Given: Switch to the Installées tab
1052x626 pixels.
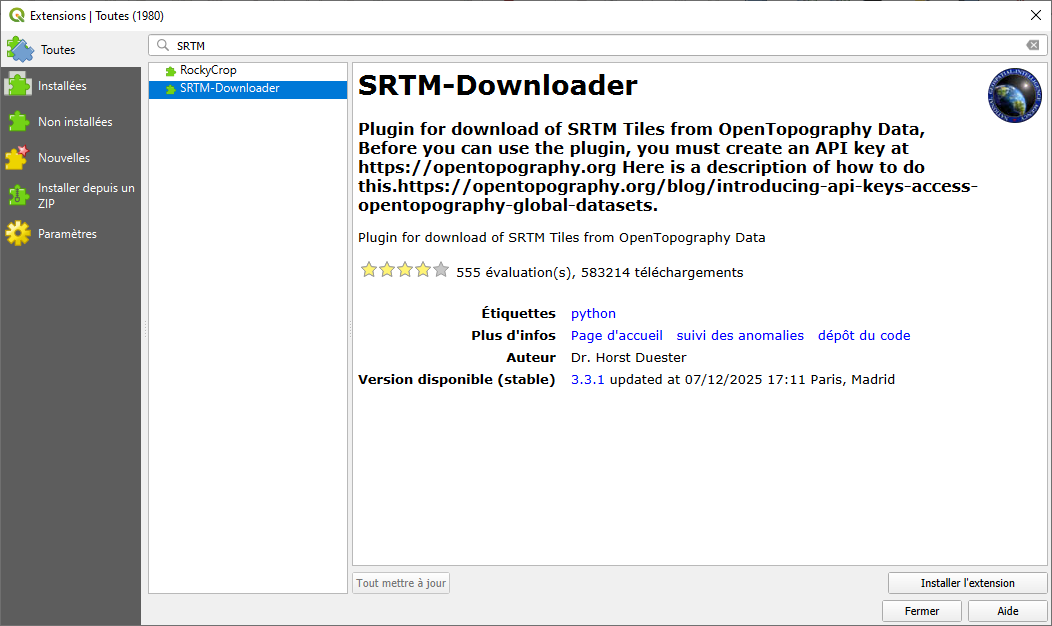Looking at the screenshot, I should 62,86.
